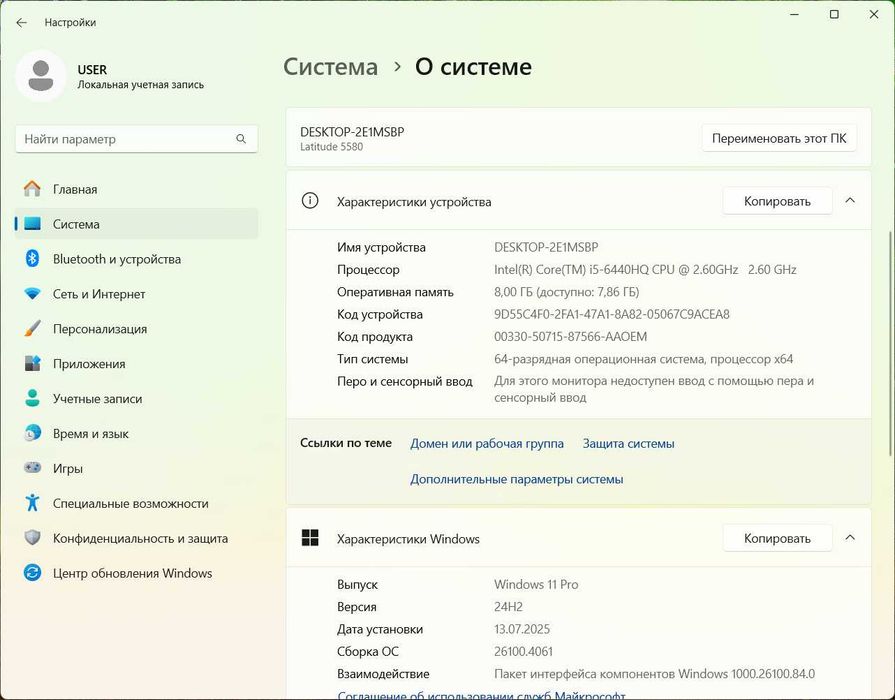Viewport: 895px width, 700px height.
Task: Collapse the Windows specifications (Характеристики Windows) section
Action: (850, 538)
